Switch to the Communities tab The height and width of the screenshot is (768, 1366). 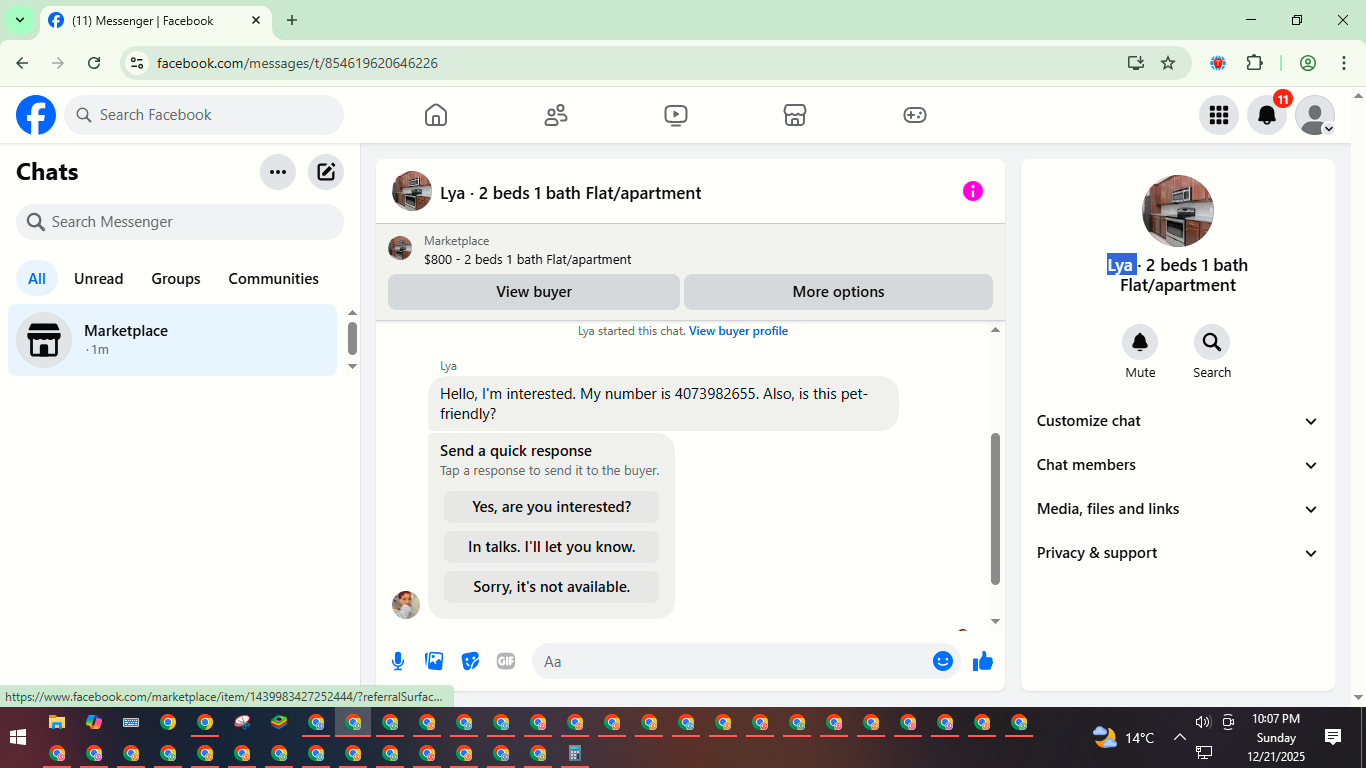point(274,279)
